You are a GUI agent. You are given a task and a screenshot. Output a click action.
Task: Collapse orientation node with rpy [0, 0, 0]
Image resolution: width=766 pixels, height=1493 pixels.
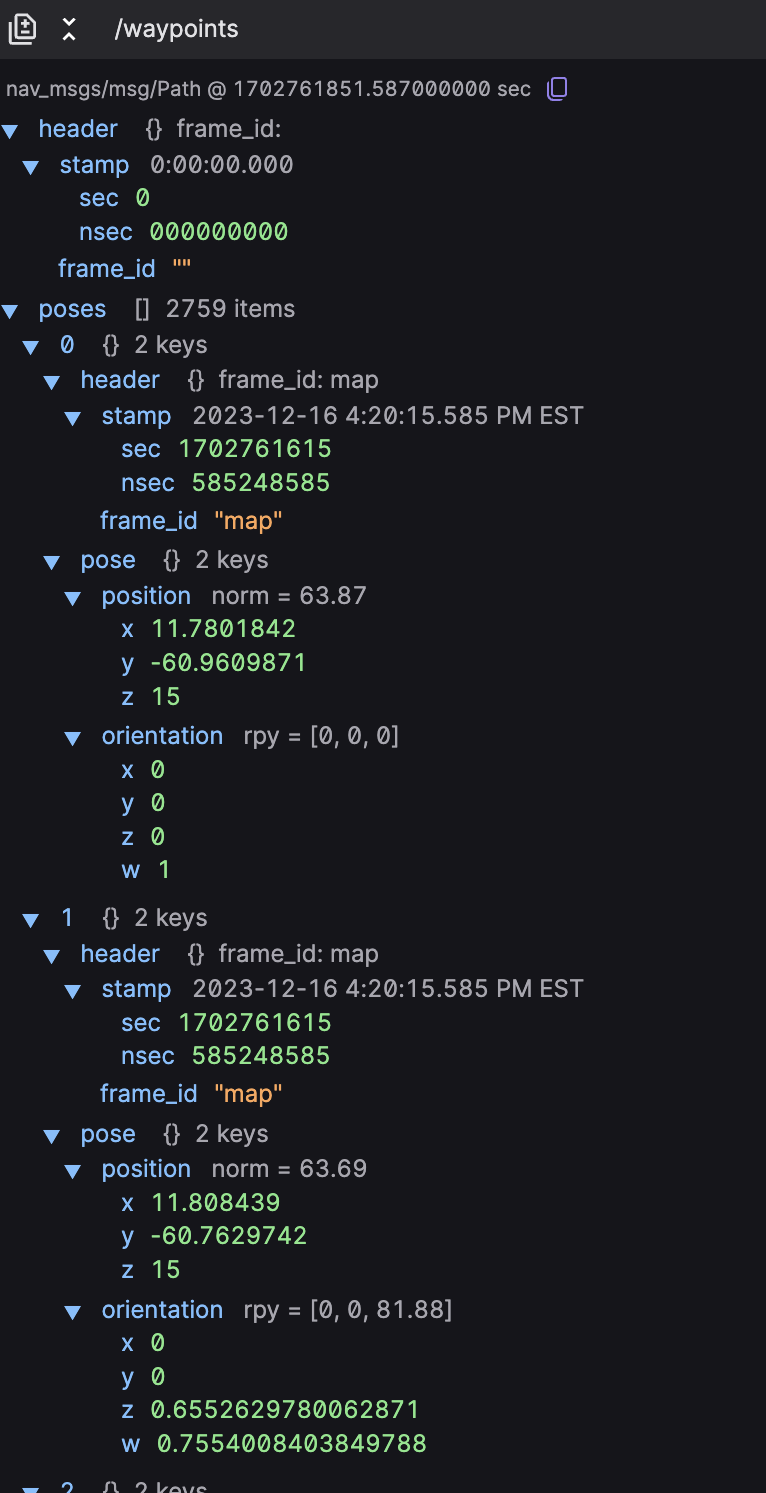tap(72, 738)
